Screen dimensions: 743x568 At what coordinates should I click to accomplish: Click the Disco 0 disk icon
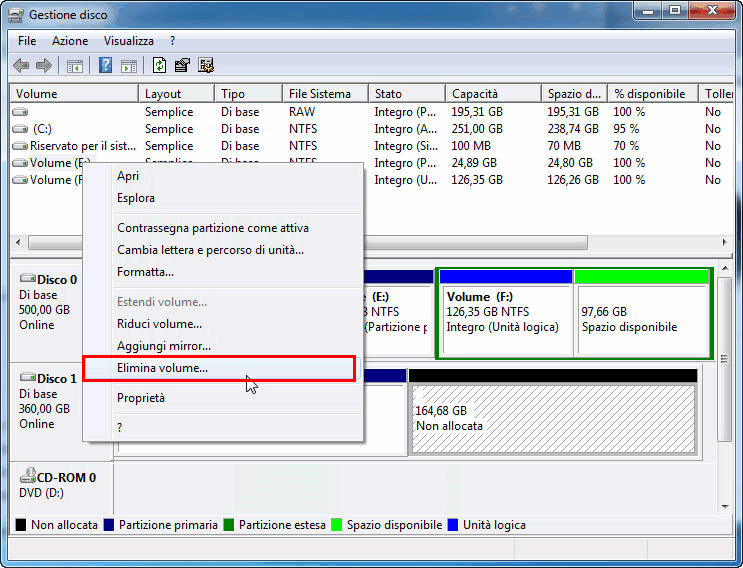pyautogui.click(x=27, y=279)
